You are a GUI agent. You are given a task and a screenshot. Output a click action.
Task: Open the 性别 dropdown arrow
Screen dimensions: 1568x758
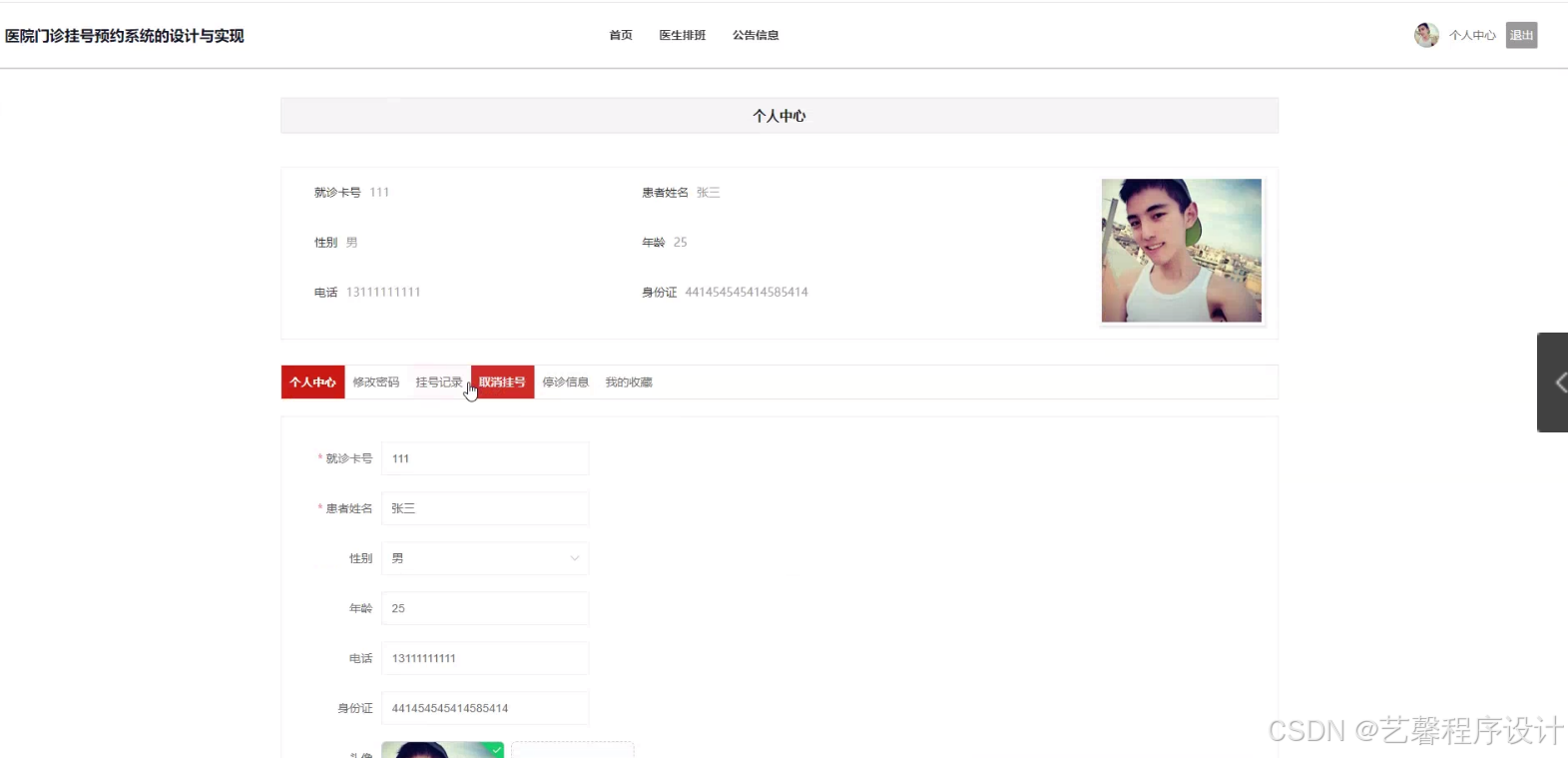click(575, 558)
